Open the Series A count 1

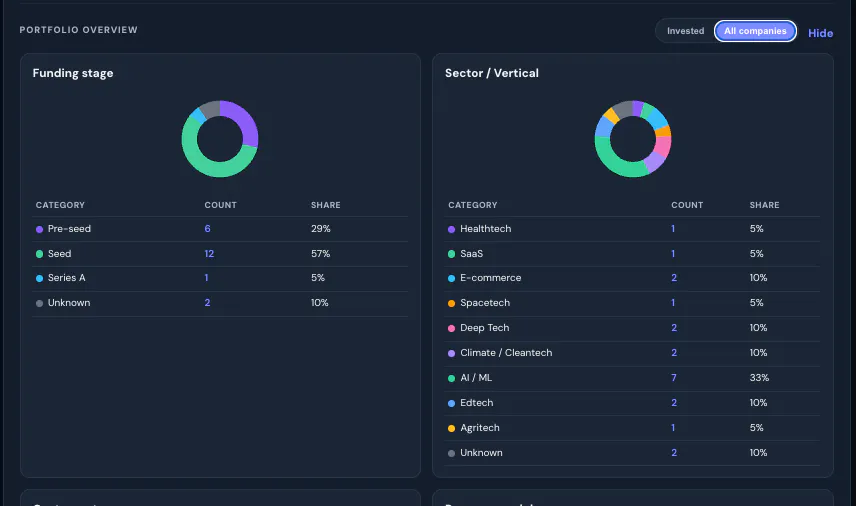(206, 278)
